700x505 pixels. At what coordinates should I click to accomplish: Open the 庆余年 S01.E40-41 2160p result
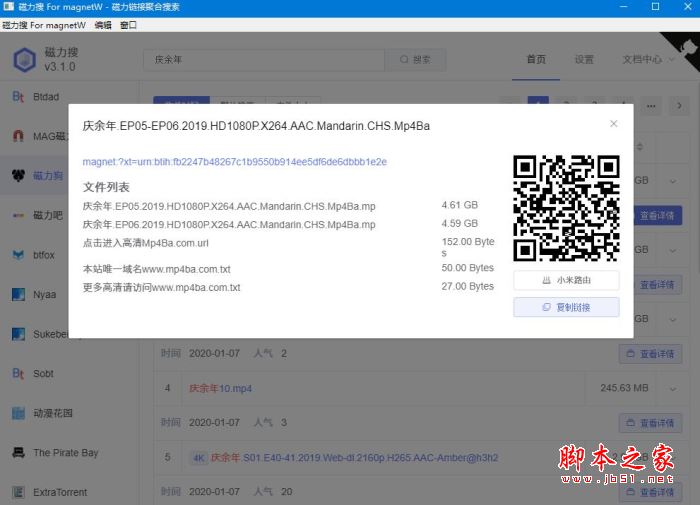[x=354, y=458]
